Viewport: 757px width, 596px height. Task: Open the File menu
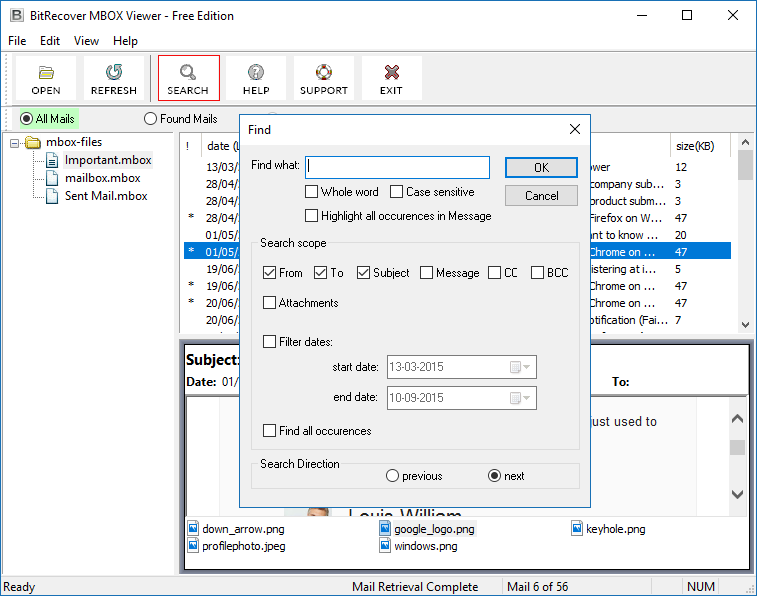point(17,41)
